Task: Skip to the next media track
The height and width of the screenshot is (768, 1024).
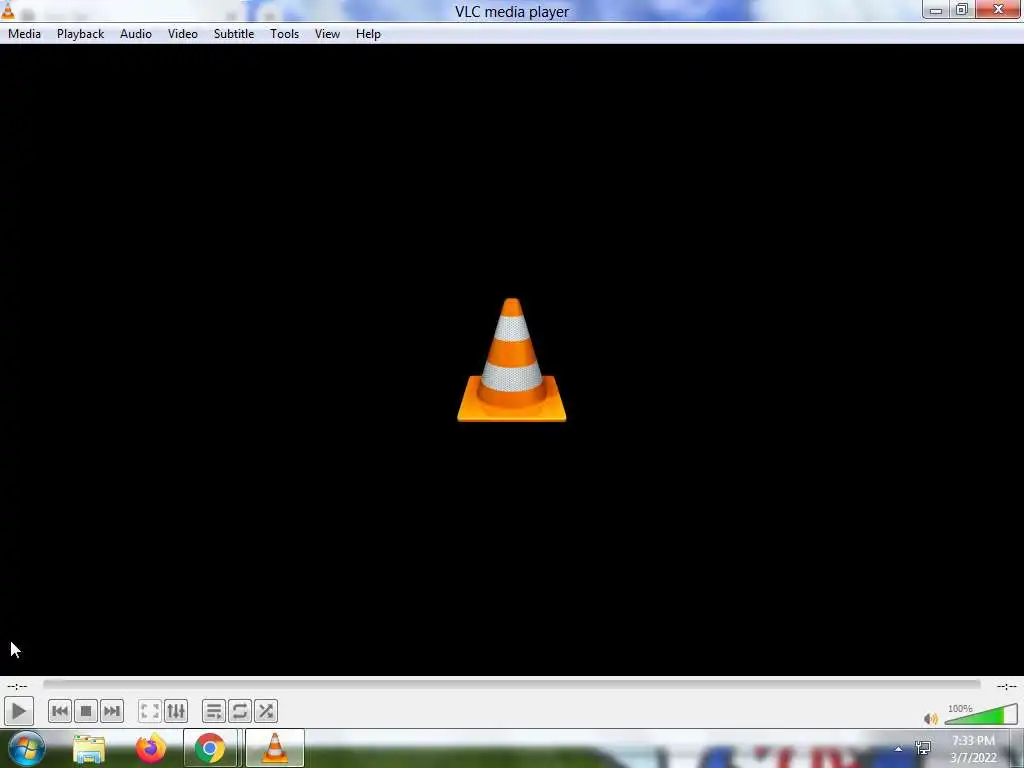Action: [112, 711]
